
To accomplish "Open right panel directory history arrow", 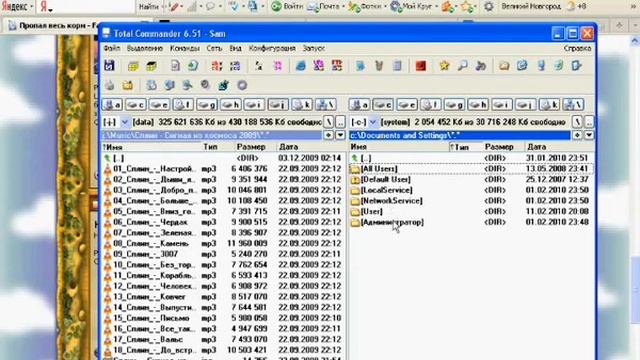I will pyautogui.click(x=589, y=135).
